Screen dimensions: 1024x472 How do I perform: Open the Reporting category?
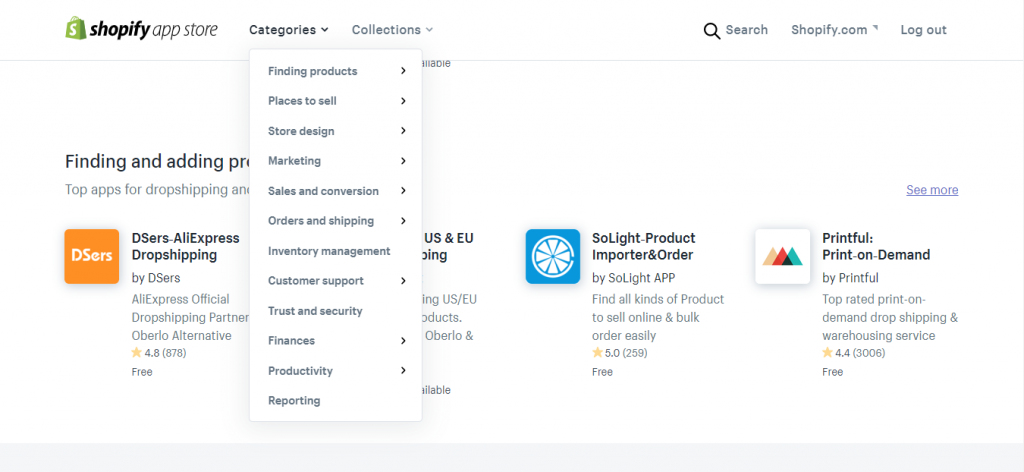point(294,400)
